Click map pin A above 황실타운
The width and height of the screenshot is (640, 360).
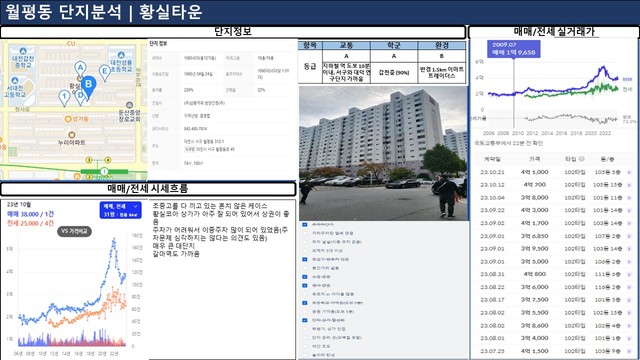80,69
